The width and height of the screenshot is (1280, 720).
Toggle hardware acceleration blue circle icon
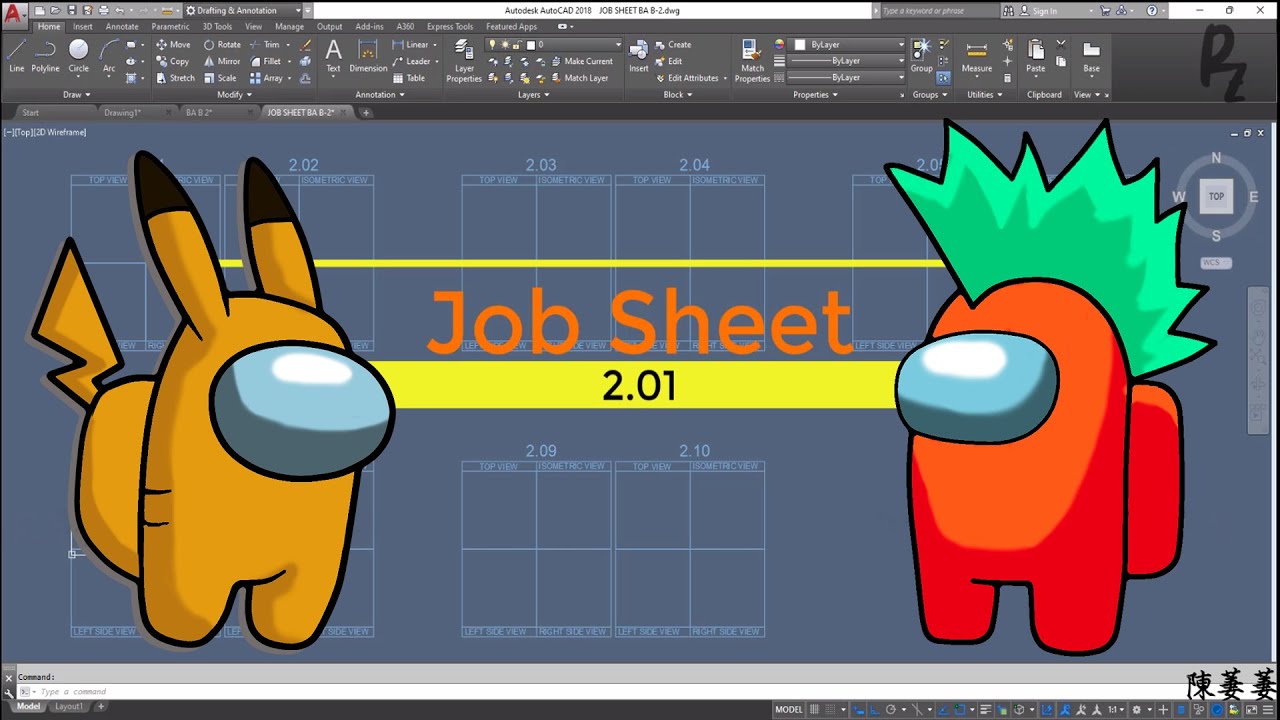click(1217, 709)
